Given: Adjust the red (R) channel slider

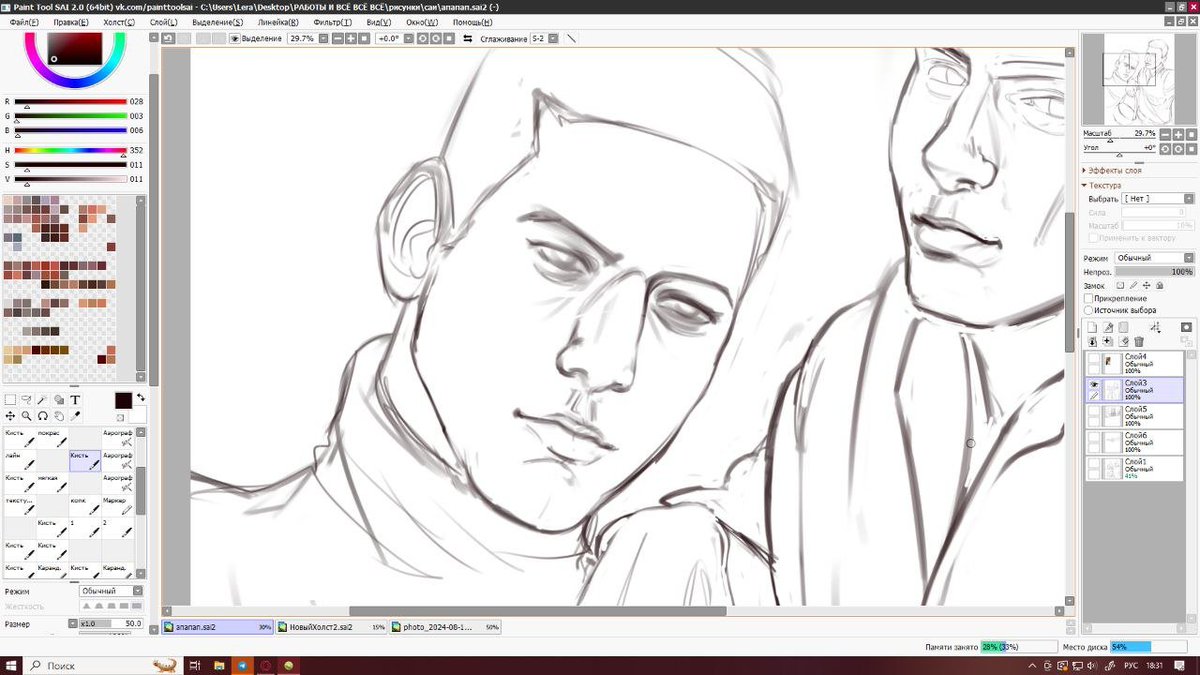Looking at the screenshot, I should pos(70,102).
